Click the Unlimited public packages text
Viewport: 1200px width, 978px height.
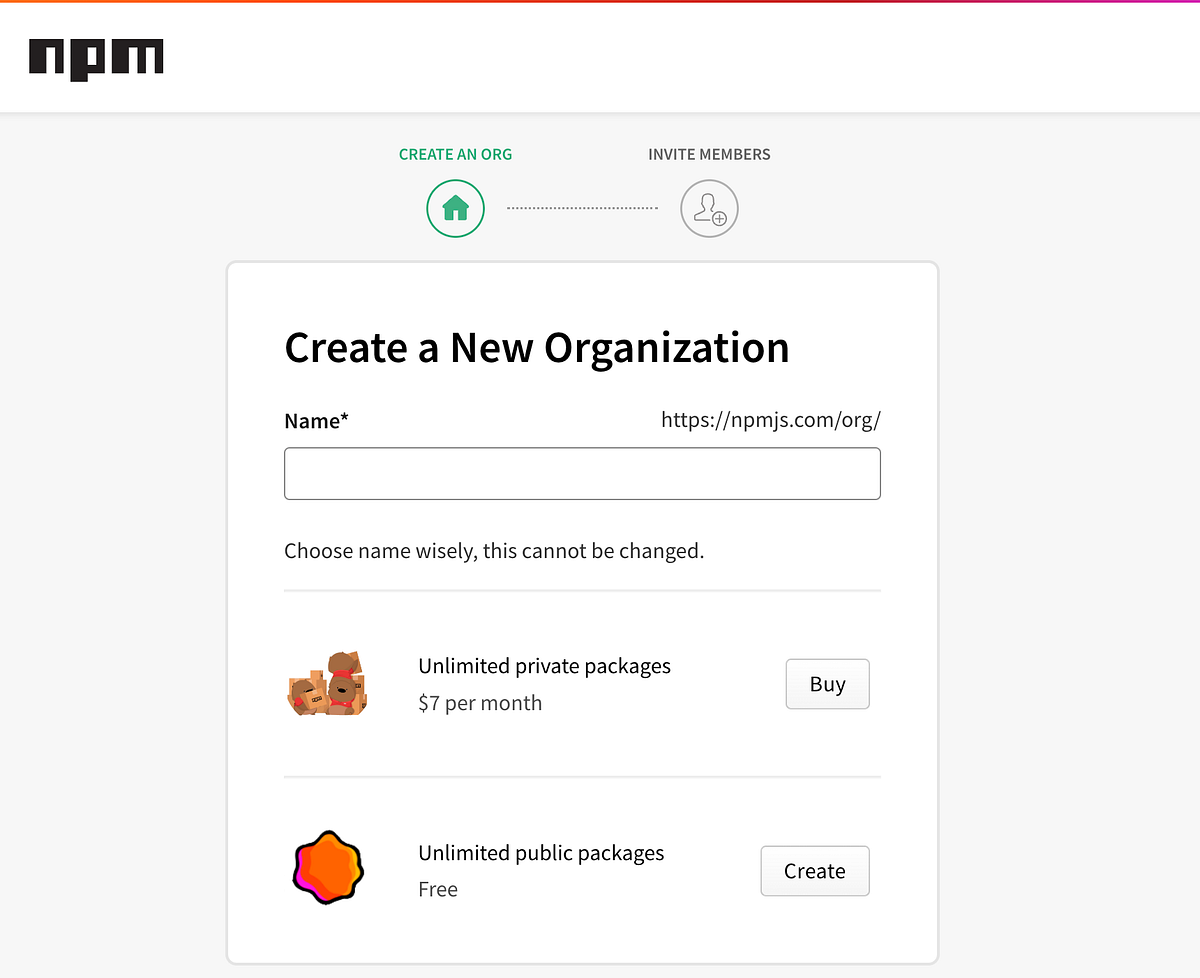(x=541, y=852)
